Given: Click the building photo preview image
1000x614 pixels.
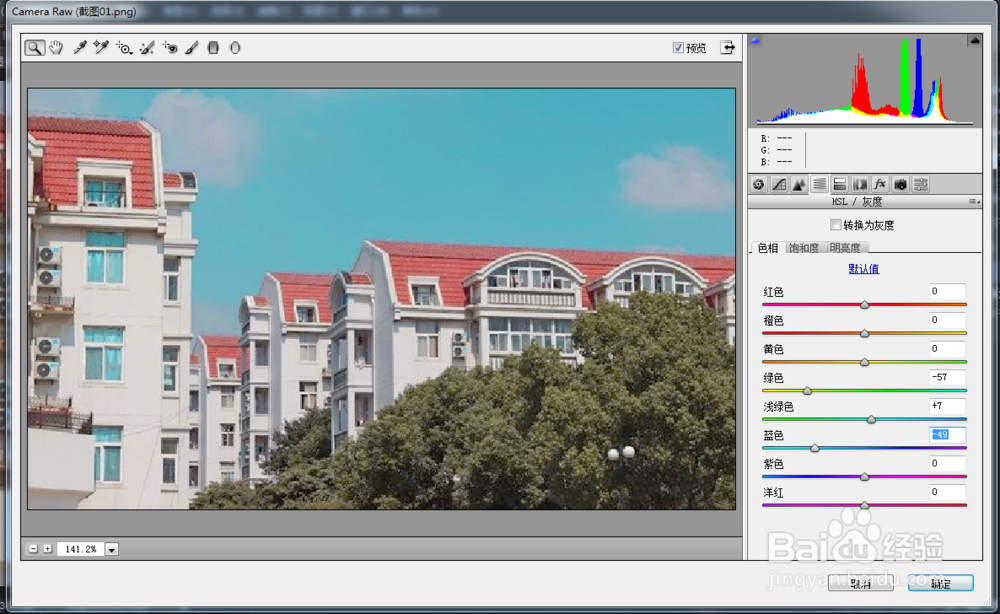Looking at the screenshot, I should (x=381, y=298).
